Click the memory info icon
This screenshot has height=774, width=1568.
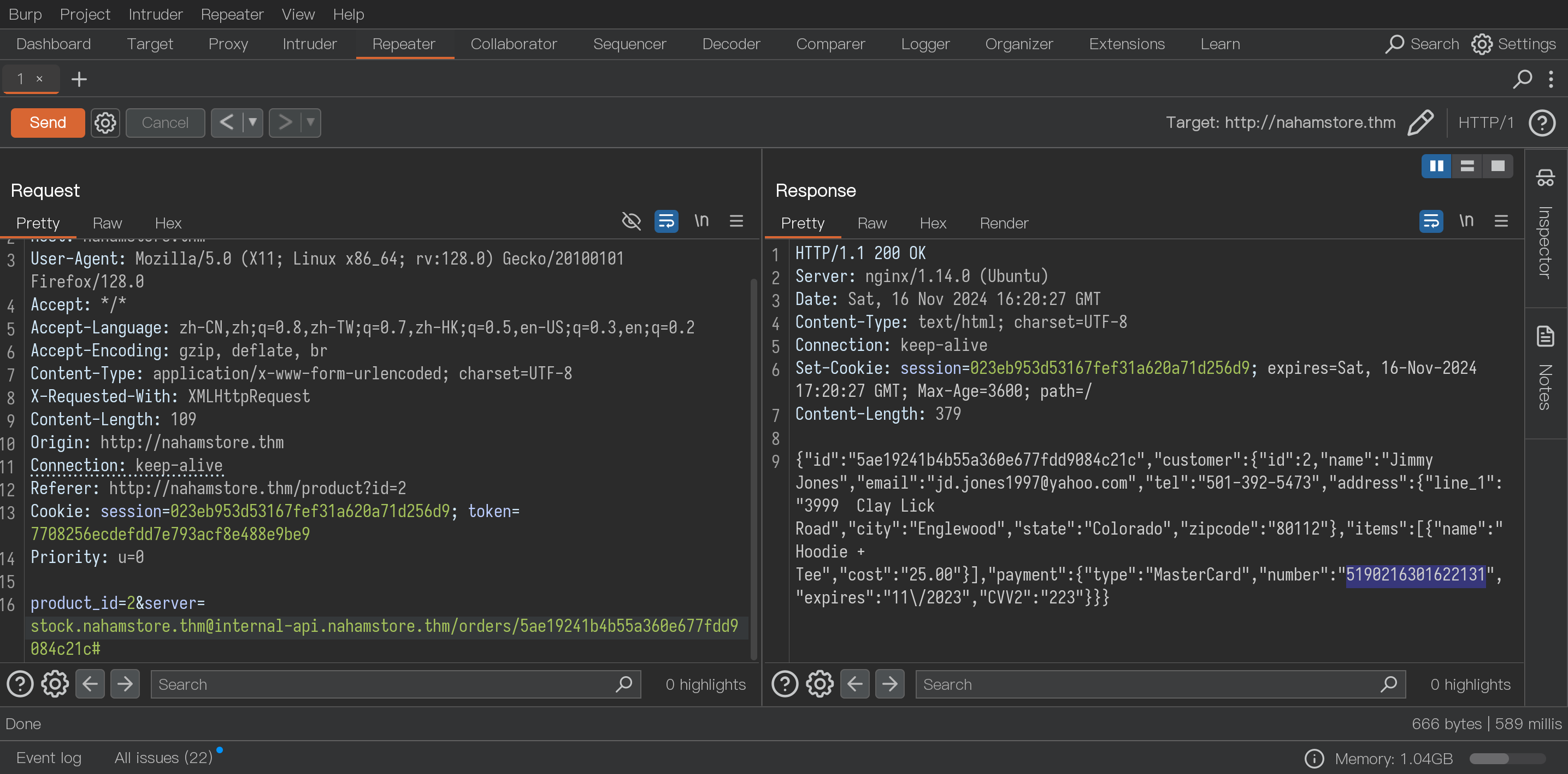pyautogui.click(x=1314, y=758)
